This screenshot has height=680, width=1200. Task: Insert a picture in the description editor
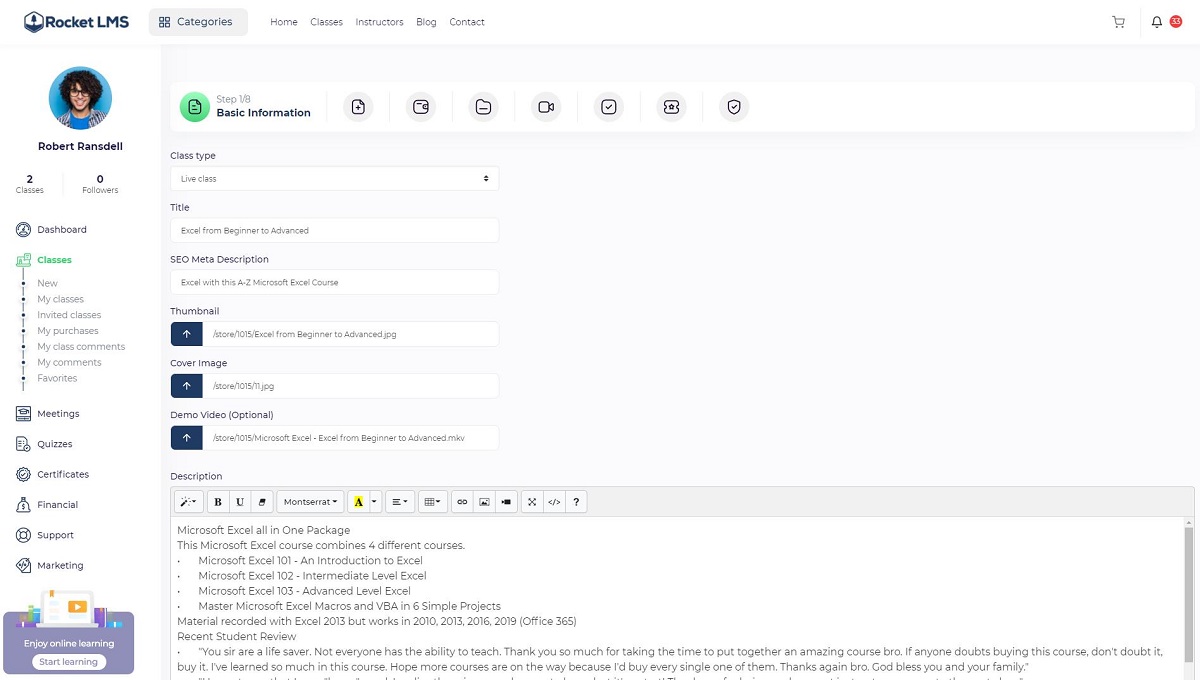[x=484, y=502]
